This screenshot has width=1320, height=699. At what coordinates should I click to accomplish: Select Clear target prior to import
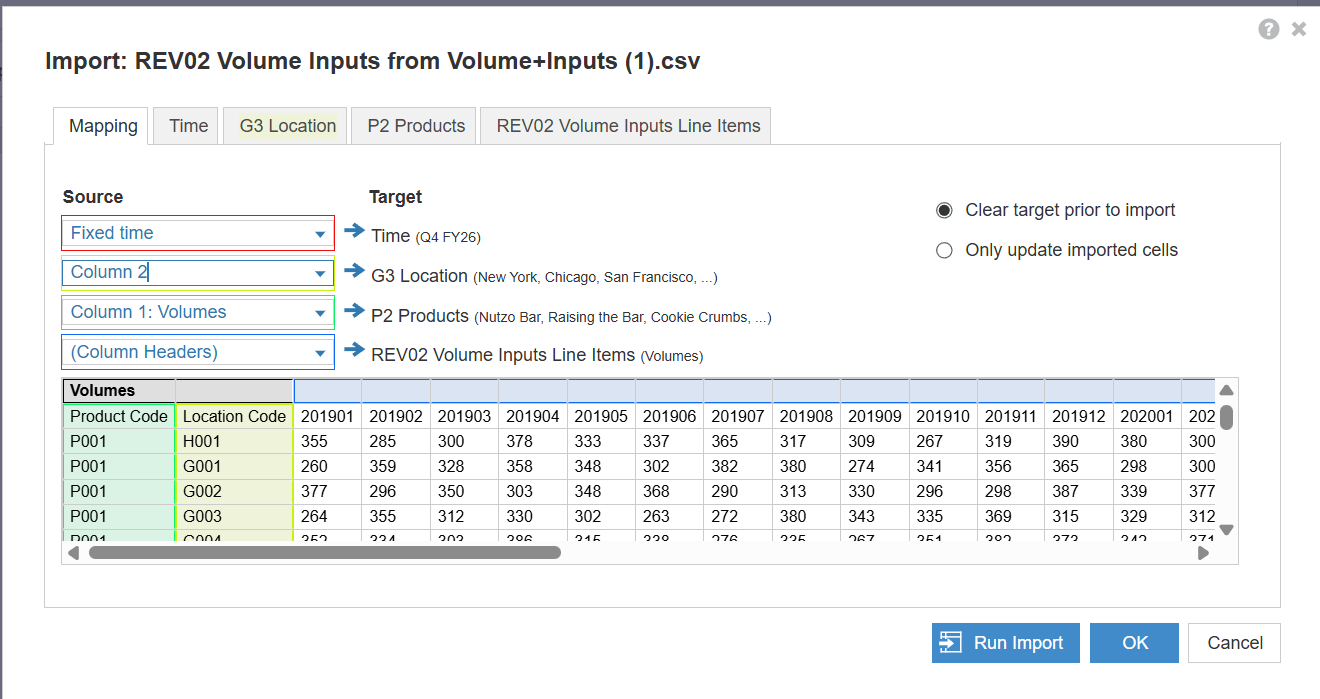944,210
